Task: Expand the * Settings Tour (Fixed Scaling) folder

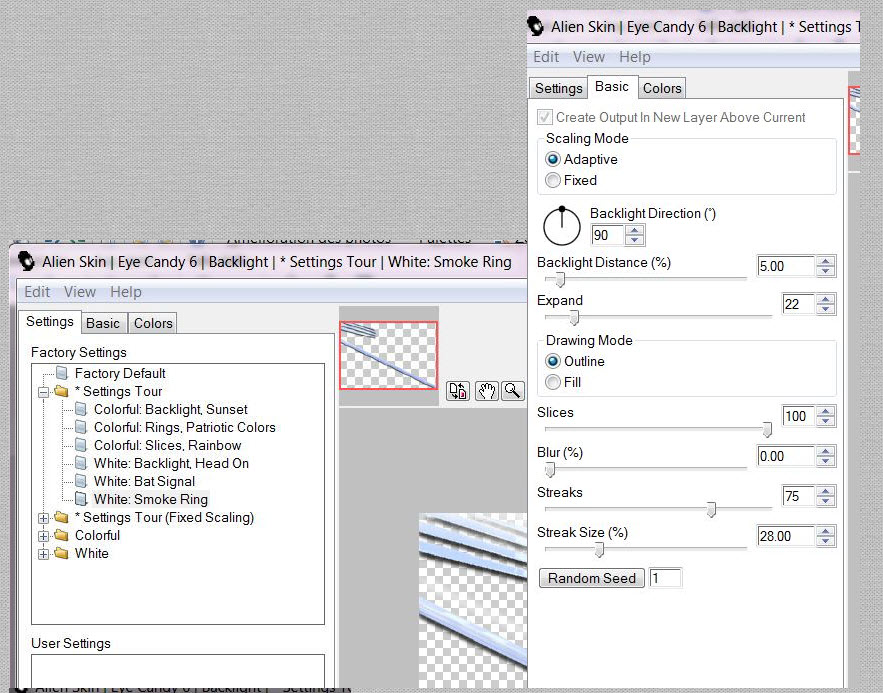Action: [43, 518]
